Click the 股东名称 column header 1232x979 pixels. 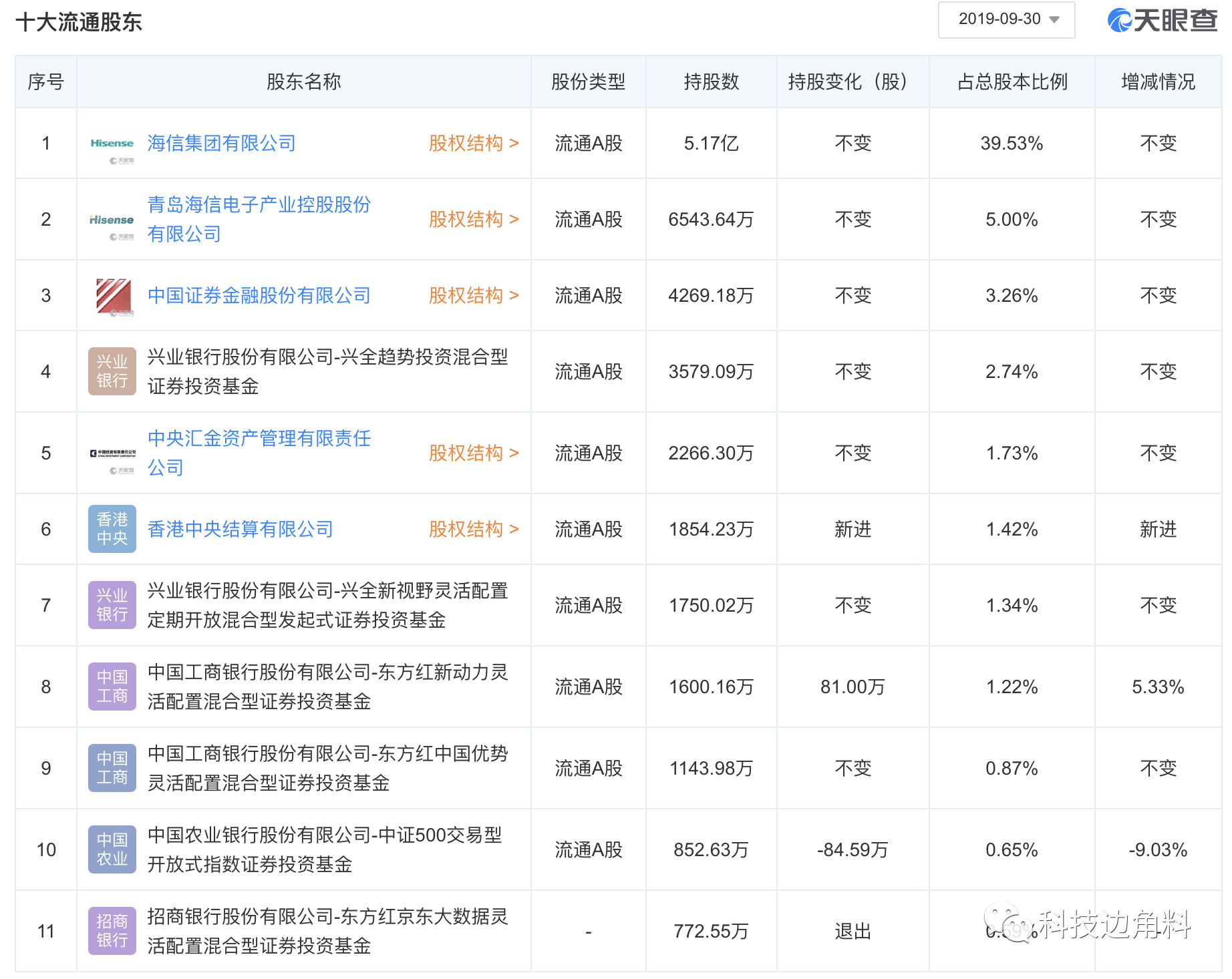[x=304, y=82]
